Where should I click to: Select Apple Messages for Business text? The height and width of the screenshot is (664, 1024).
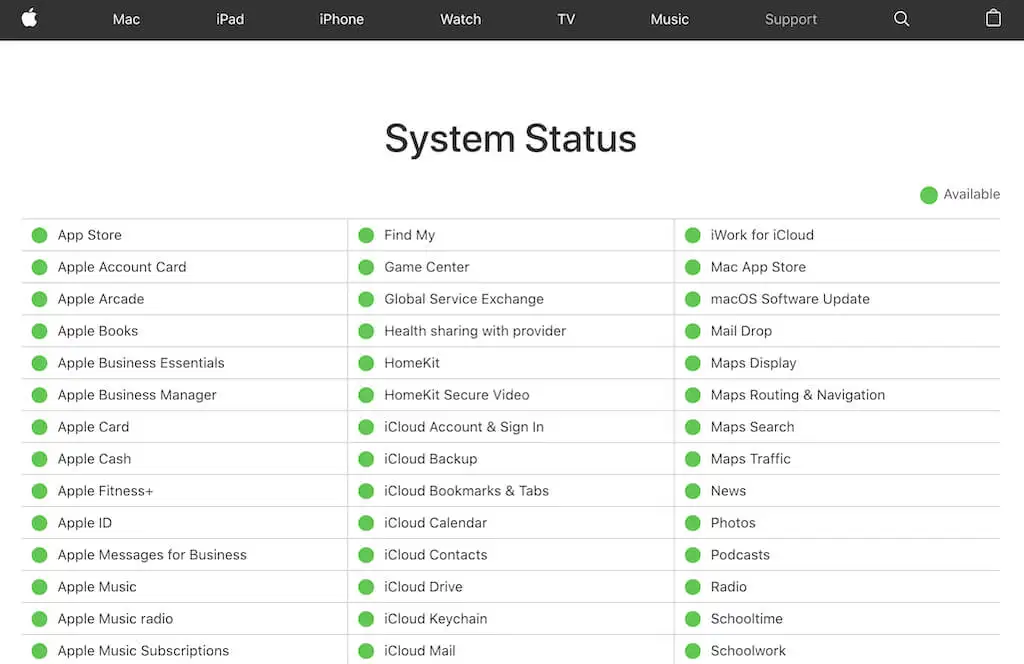152,555
